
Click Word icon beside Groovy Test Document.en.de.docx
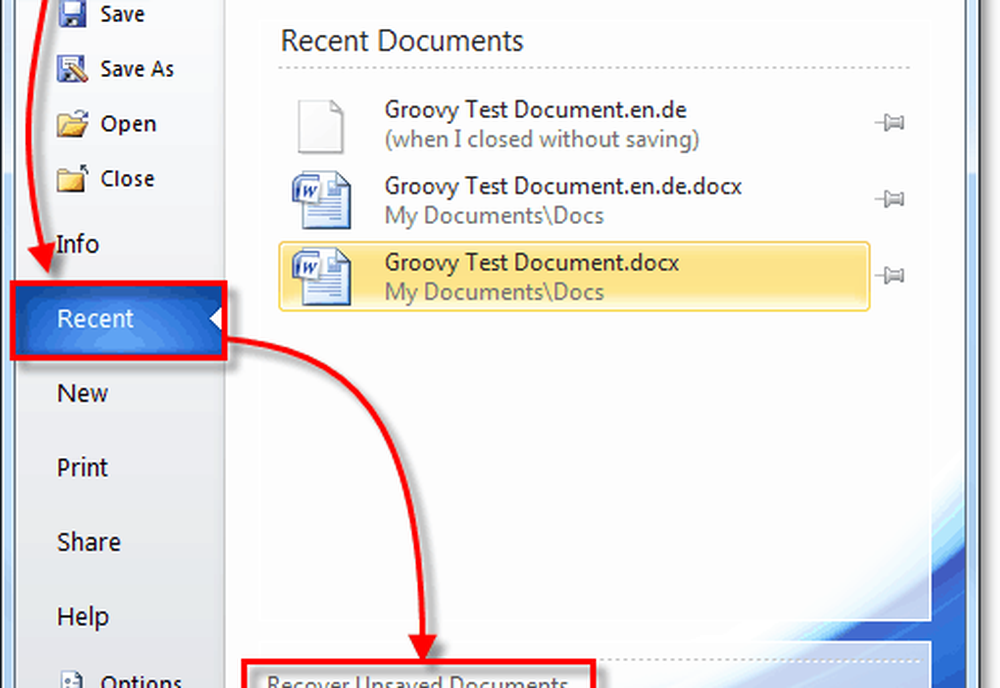click(x=321, y=200)
